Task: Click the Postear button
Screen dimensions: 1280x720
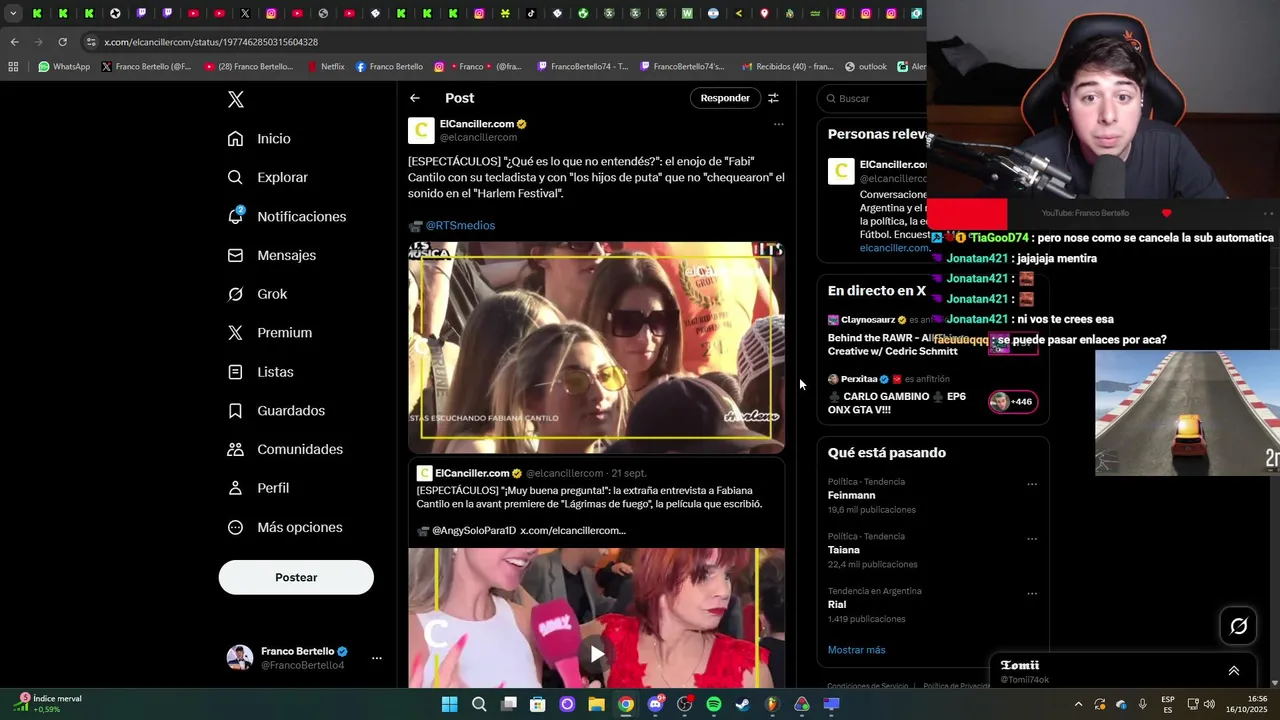Action: click(296, 577)
